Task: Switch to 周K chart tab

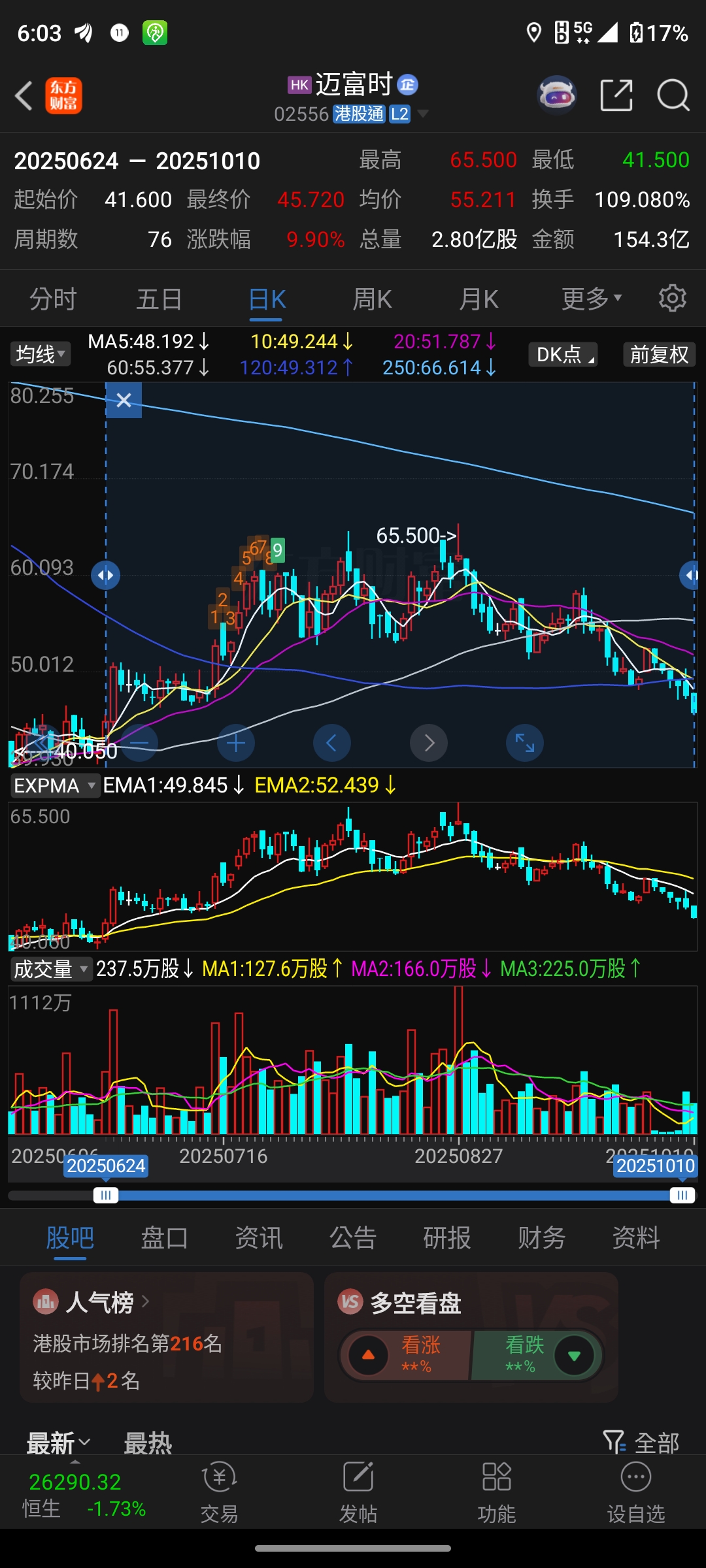Action: coord(372,299)
